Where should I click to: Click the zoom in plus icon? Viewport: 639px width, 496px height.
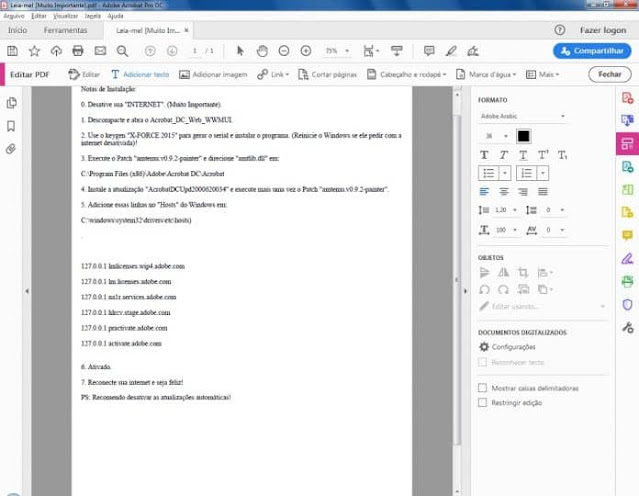(x=306, y=51)
